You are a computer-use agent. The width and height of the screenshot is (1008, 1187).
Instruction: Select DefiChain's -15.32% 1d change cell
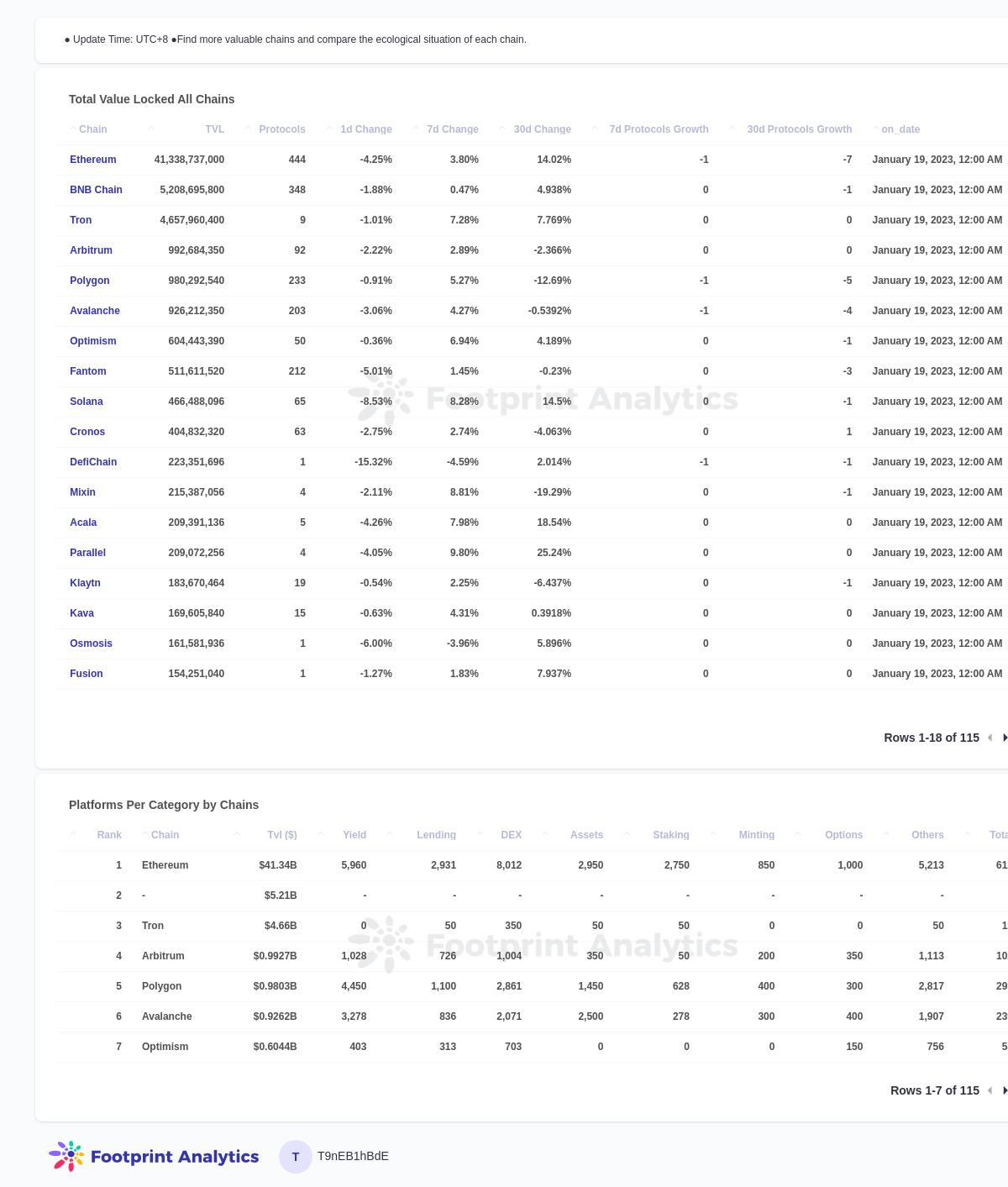(373, 462)
